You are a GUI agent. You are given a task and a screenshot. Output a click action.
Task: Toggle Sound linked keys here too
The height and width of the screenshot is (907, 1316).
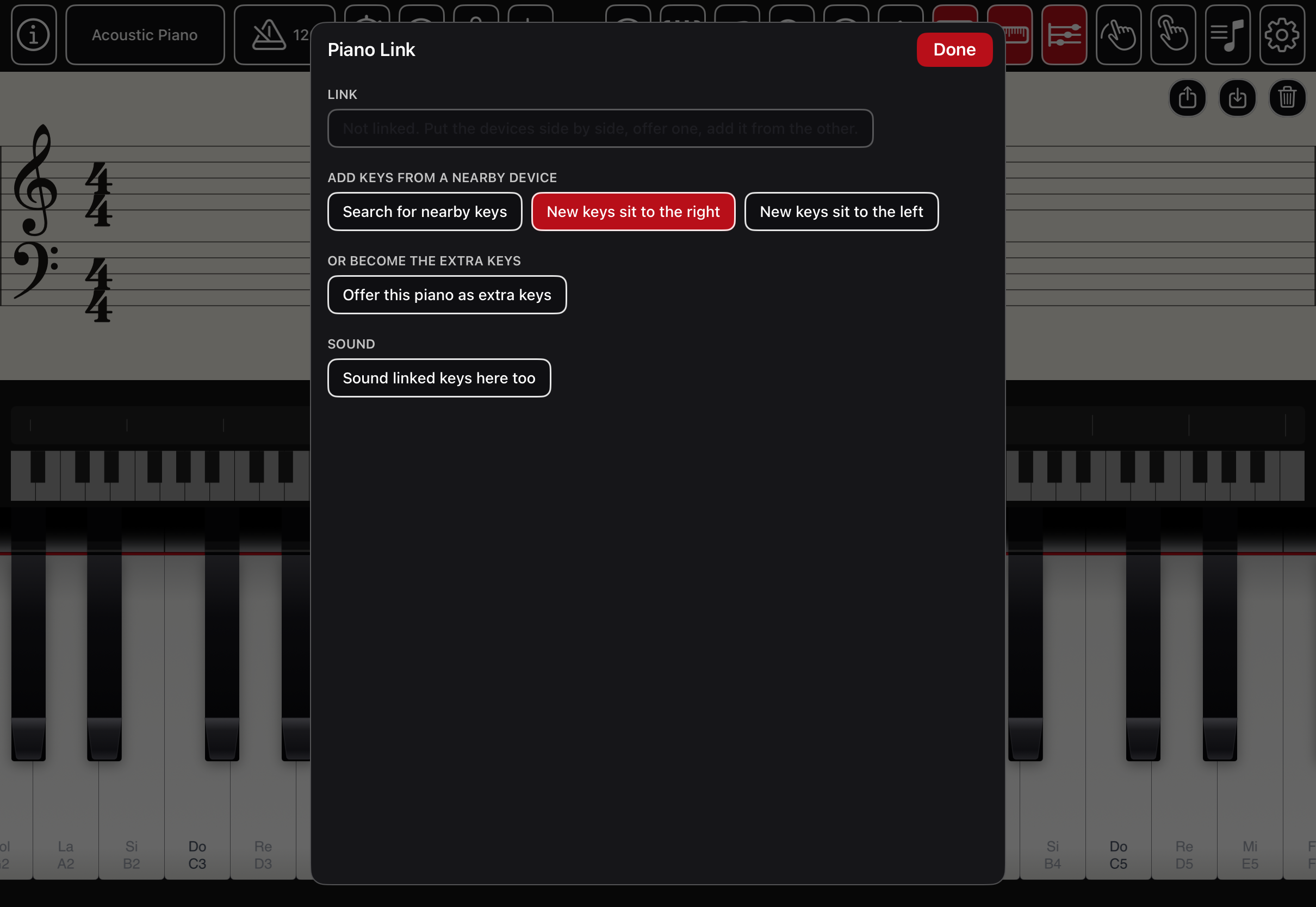(x=439, y=378)
